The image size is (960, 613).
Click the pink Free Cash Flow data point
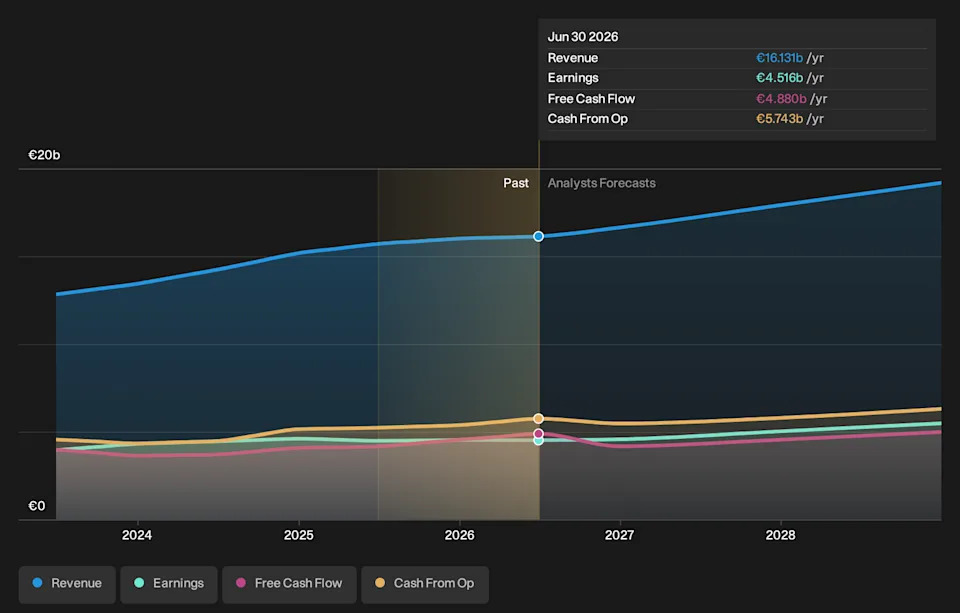pyautogui.click(x=538, y=434)
